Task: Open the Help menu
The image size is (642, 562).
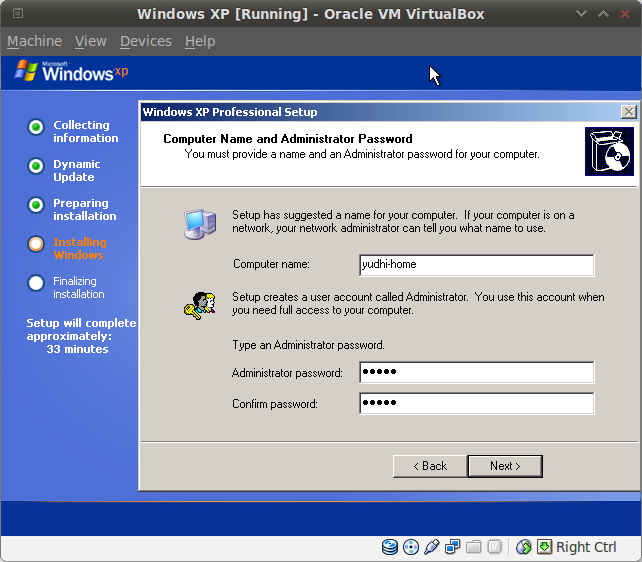Action: 200,41
